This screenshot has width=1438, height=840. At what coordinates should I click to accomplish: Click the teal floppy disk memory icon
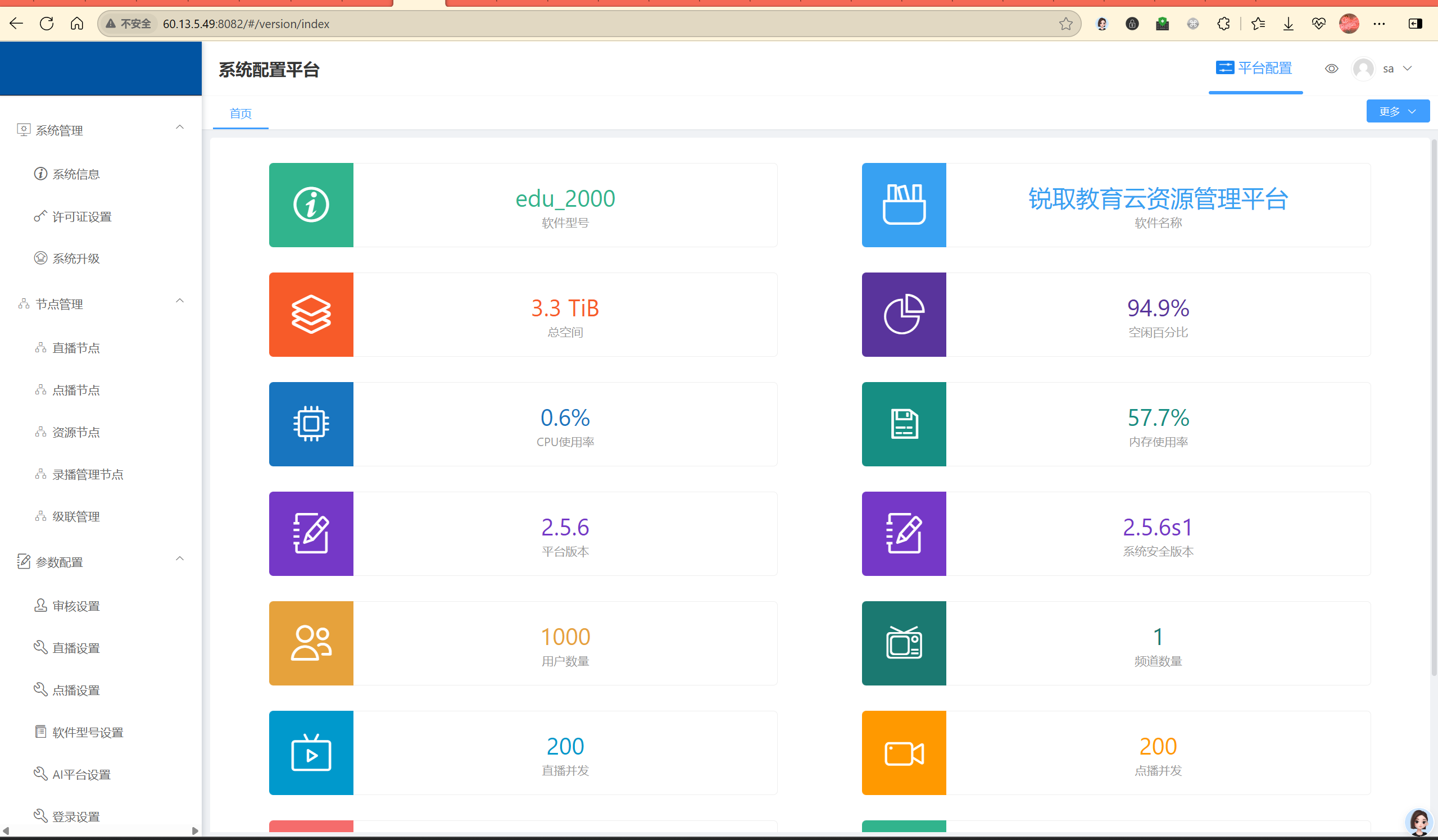tap(904, 424)
